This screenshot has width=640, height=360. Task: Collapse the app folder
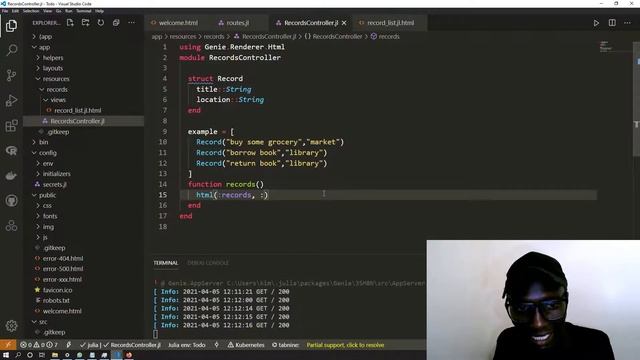click(x=44, y=47)
